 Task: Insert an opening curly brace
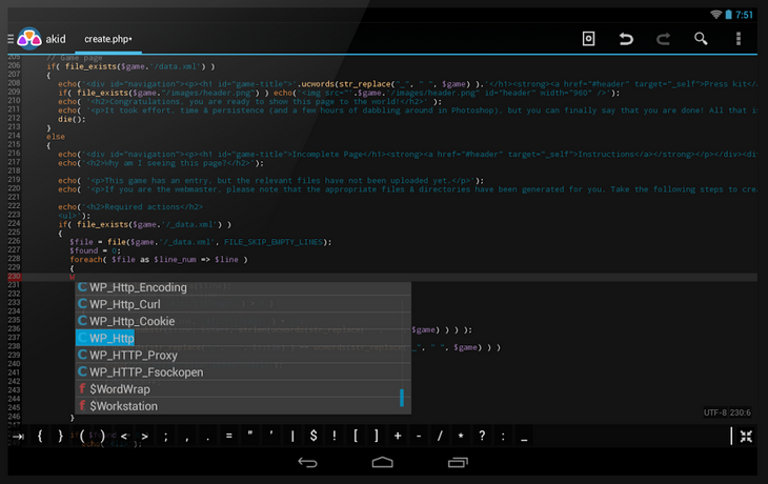[x=40, y=436]
